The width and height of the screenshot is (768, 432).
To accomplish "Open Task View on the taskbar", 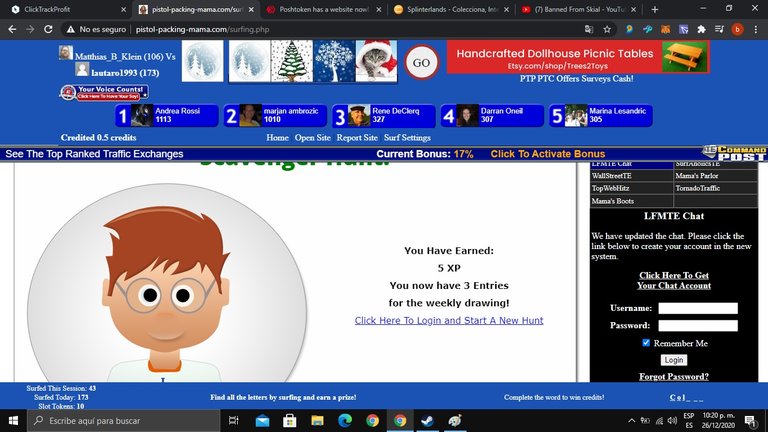I will pyautogui.click(x=234, y=421).
